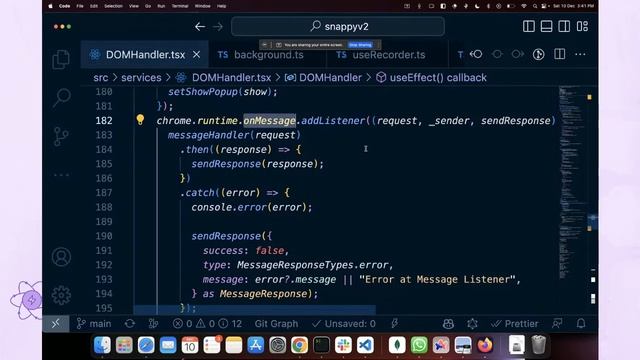The height and width of the screenshot is (360, 640).
Task: Open the Selection menu
Action: click(x=113, y=6)
